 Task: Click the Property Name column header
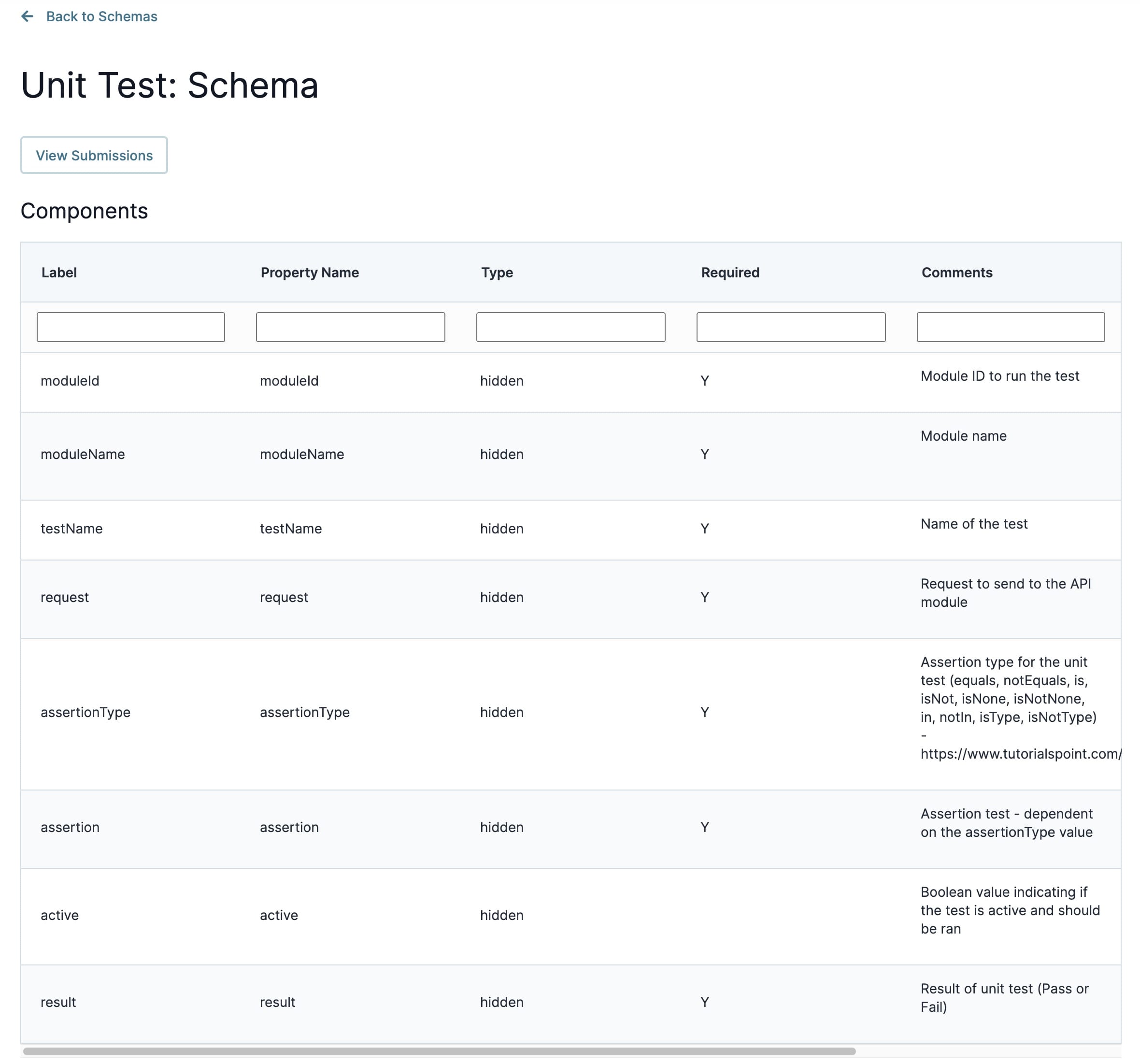(x=310, y=273)
